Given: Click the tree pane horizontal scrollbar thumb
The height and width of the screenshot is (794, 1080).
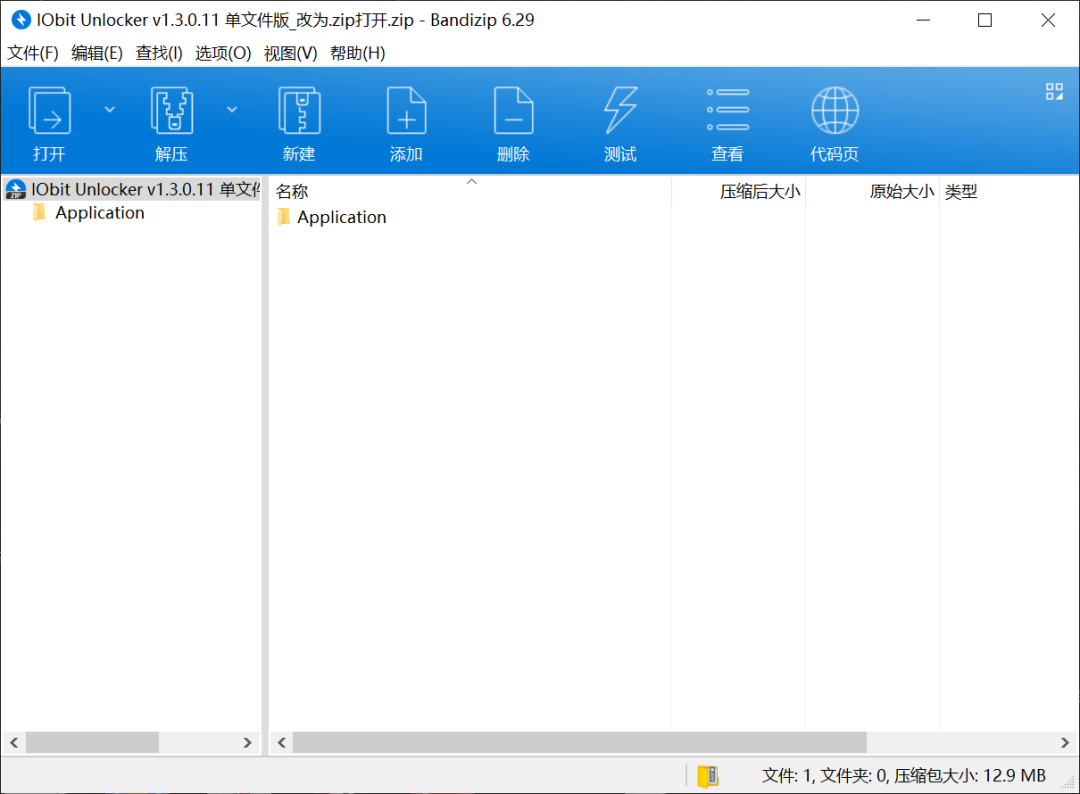Looking at the screenshot, I should pyautogui.click(x=92, y=742).
